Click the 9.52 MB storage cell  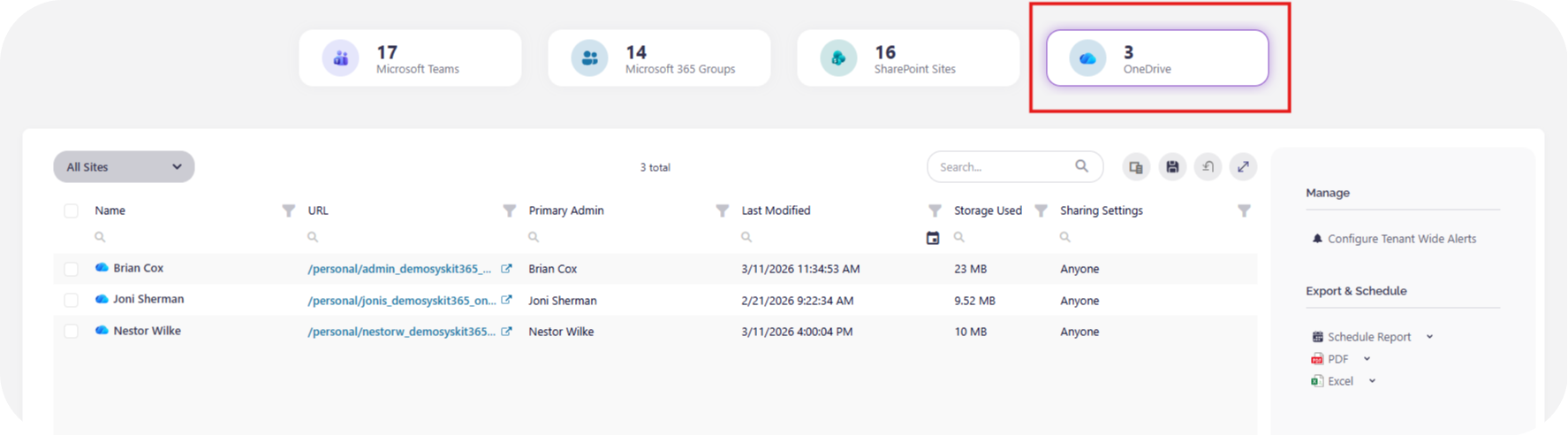pyautogui.click(x=974, y=301)
